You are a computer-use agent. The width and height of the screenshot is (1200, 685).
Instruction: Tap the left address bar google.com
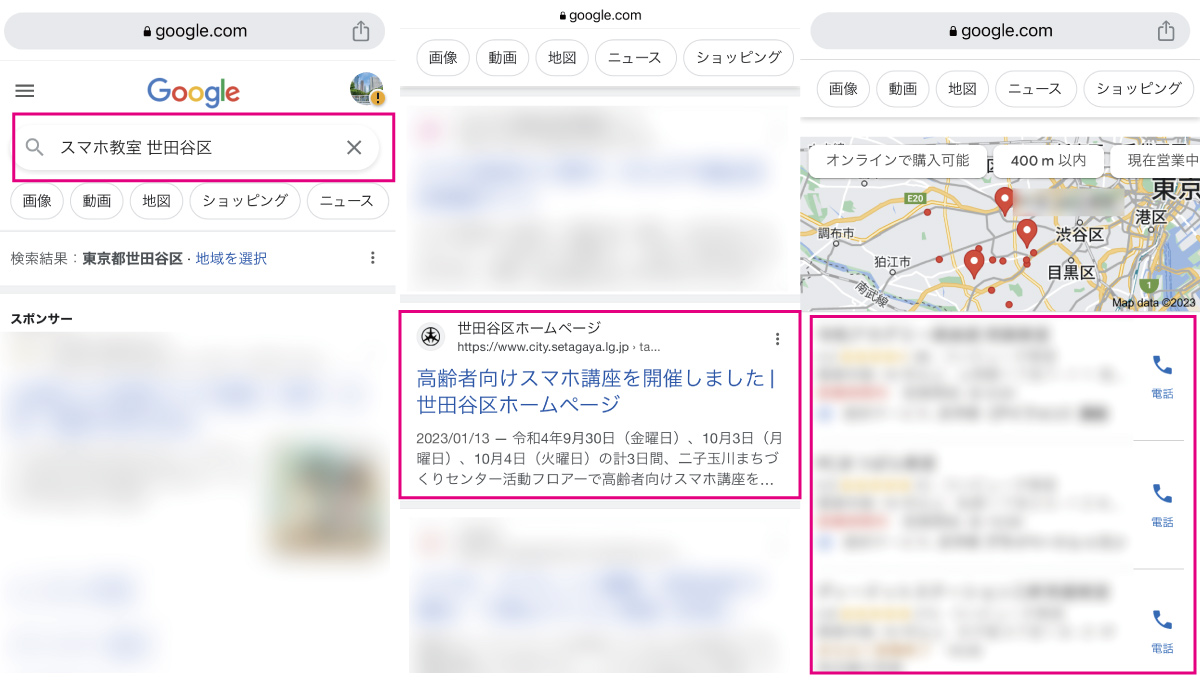195,31
